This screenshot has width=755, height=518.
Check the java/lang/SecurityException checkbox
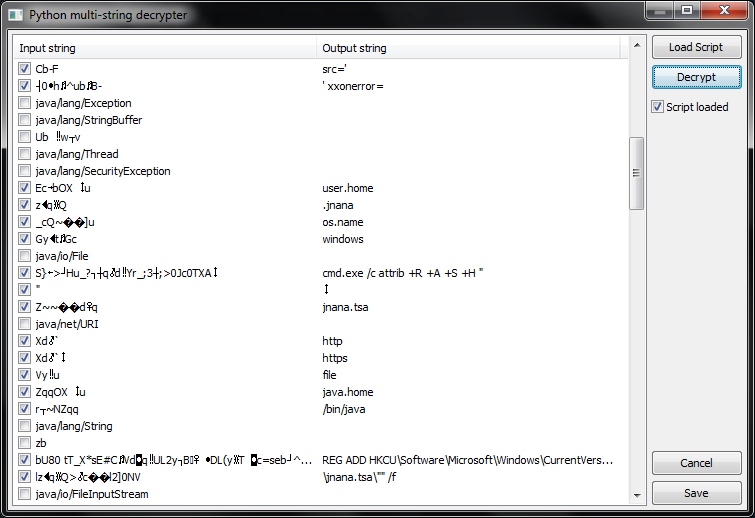coord(25,171)
